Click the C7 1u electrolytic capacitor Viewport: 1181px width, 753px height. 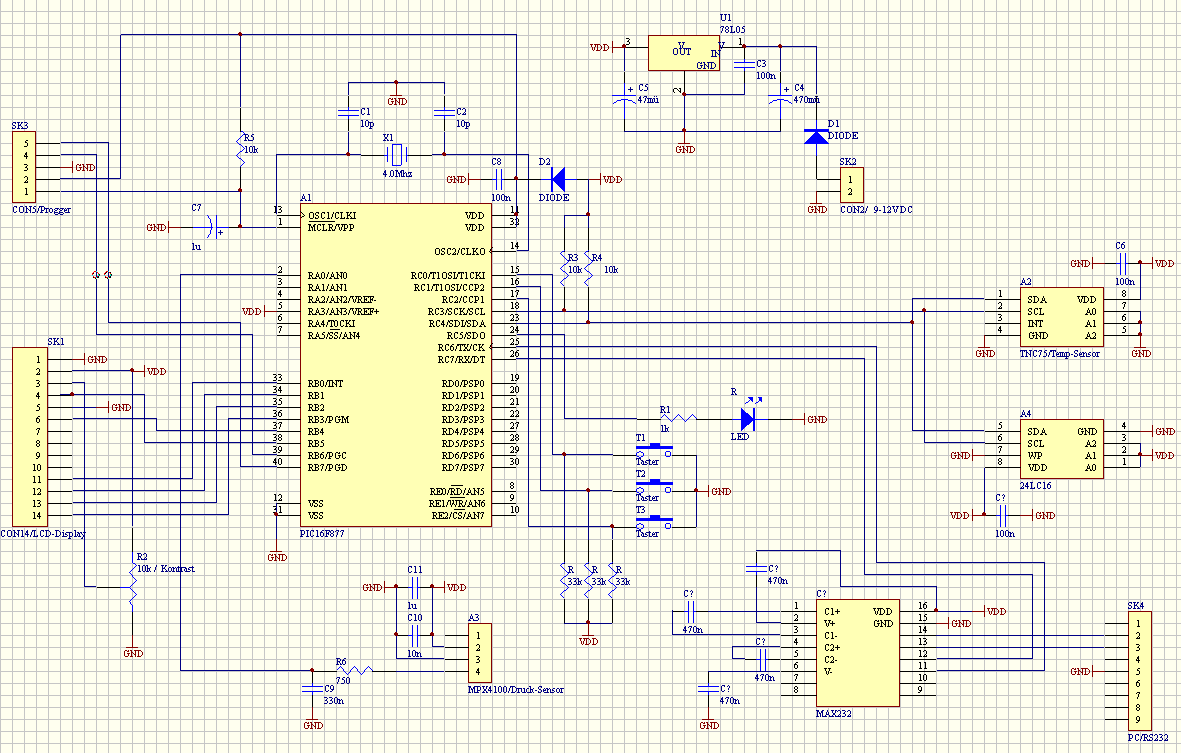[212, 227]
